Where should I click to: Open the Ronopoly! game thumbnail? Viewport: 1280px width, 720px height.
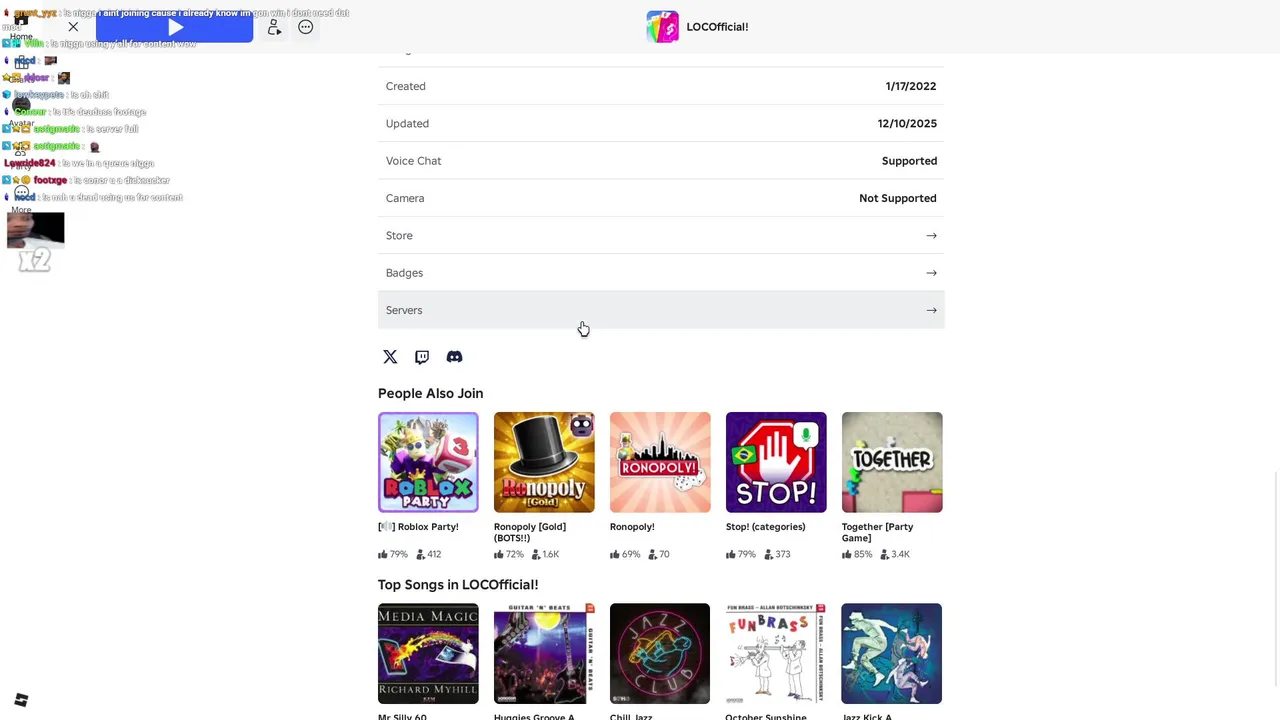(660, 462)
